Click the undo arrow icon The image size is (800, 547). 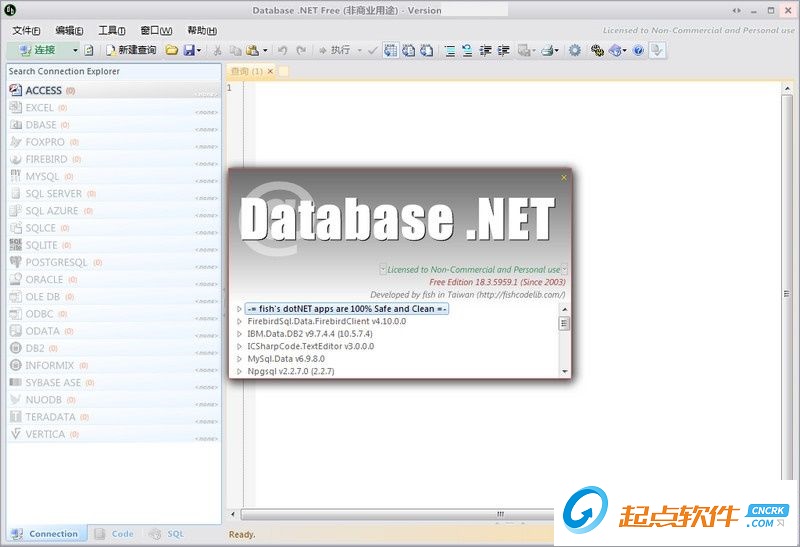pos(282,50)
